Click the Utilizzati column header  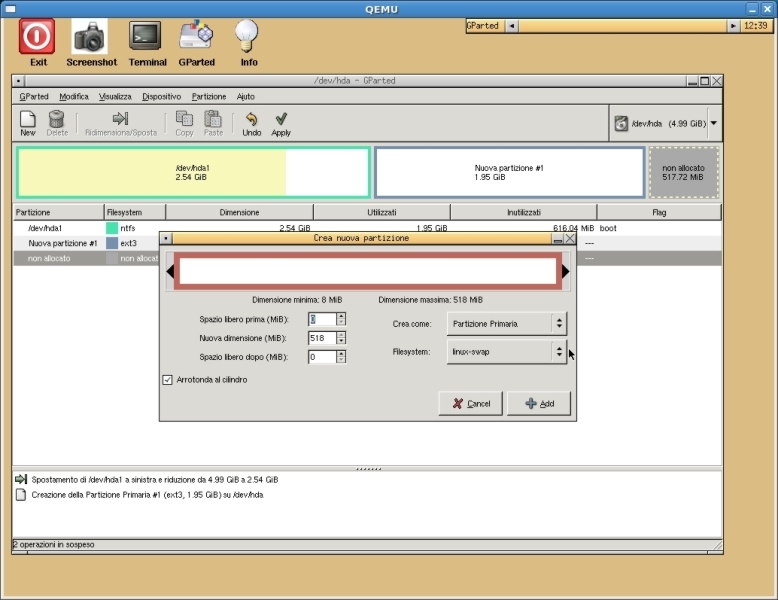tap(382, 212)
